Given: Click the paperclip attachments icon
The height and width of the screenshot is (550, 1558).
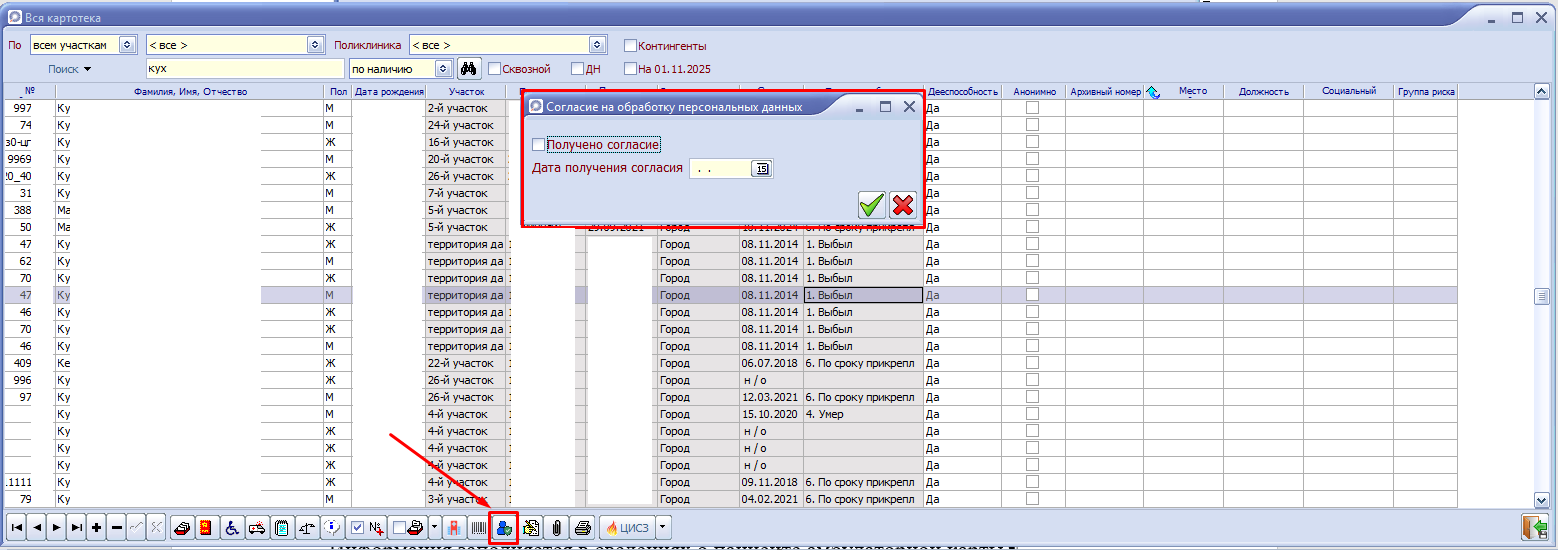Looking at the screenshot, I should point(557,527).
